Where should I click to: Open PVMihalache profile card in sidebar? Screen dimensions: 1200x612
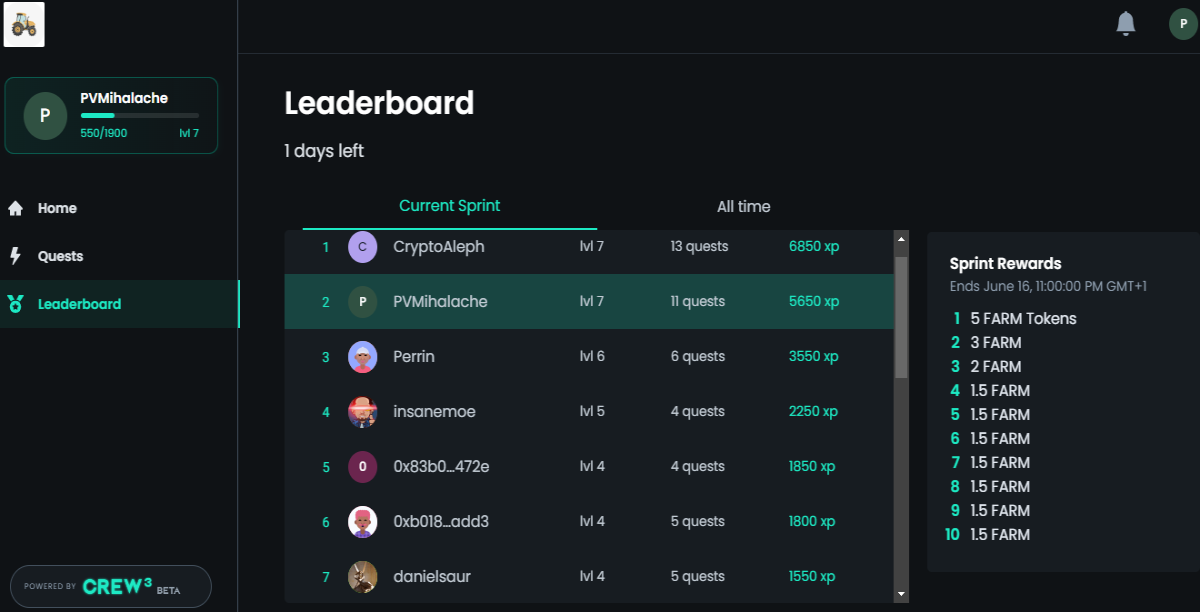[111, 116]
